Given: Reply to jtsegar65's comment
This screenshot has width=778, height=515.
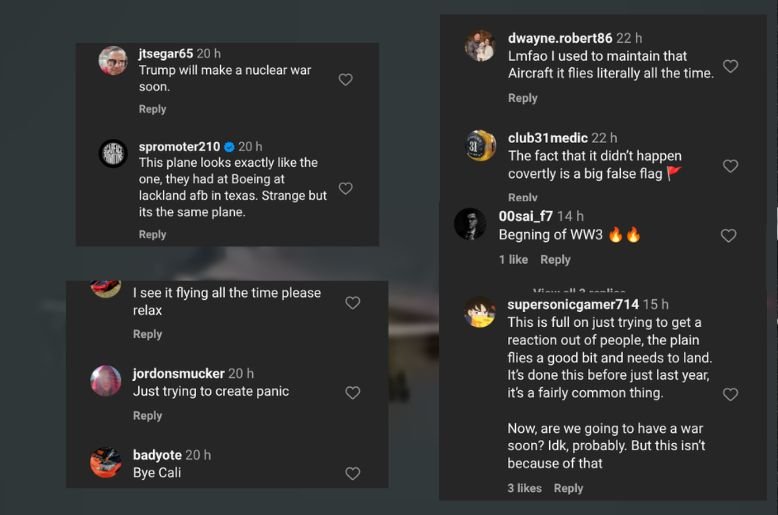Looking at the screenshot, I should [152, 109].
